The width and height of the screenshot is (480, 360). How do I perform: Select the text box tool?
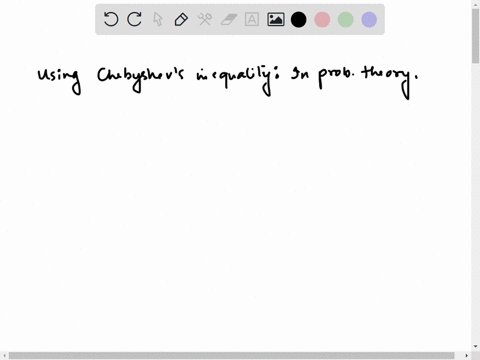(x=252, y=19)
